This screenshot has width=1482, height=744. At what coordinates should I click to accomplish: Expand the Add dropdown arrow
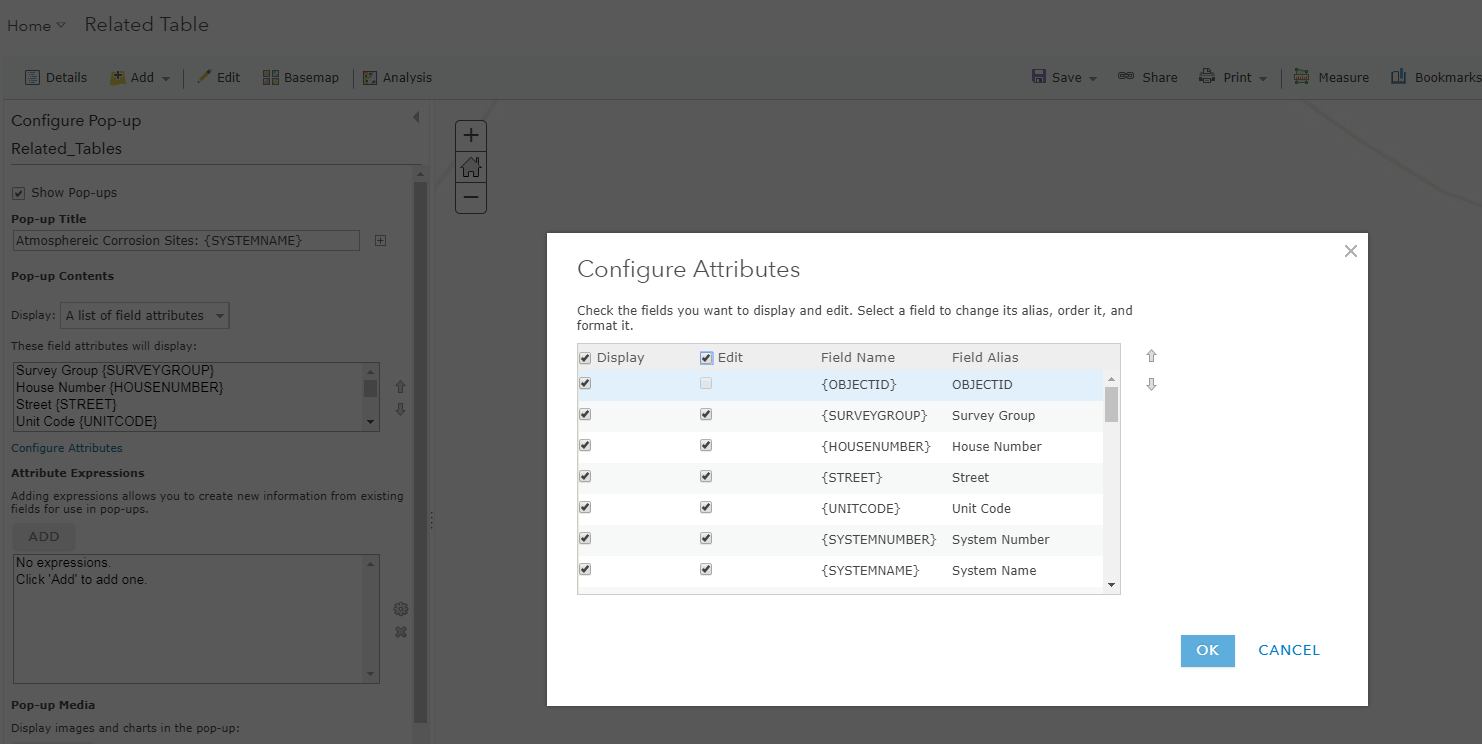click(x=166, y=78)
